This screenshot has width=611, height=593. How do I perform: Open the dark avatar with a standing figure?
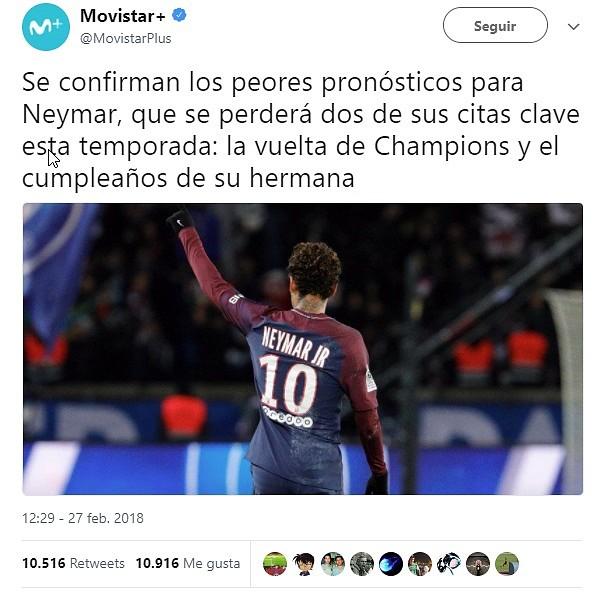tap(478, 564)
